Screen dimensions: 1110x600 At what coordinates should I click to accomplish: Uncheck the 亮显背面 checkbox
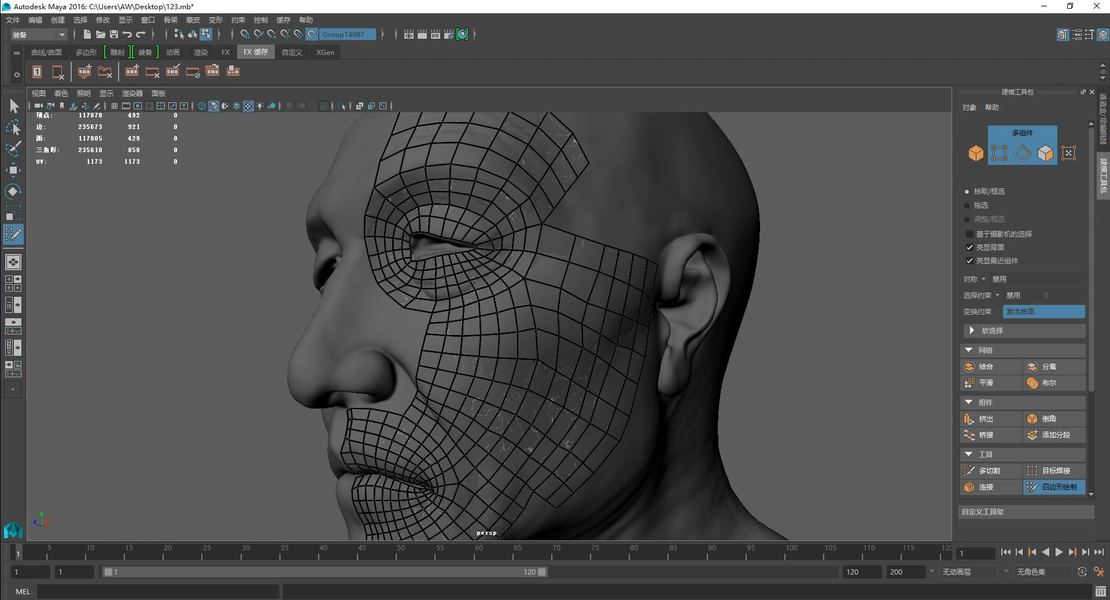click(969, 247)
